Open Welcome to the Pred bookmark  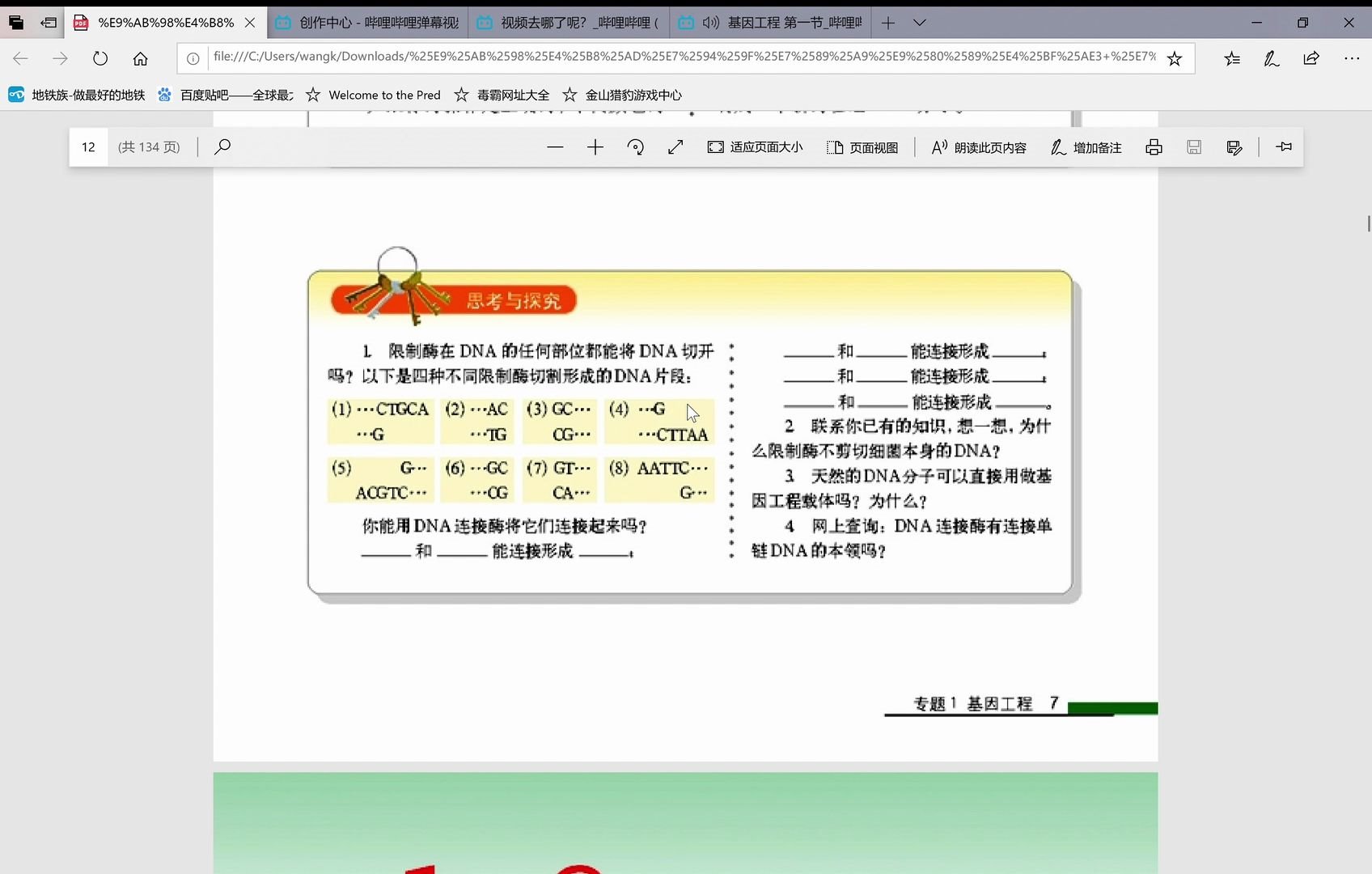tap(373, 95)
